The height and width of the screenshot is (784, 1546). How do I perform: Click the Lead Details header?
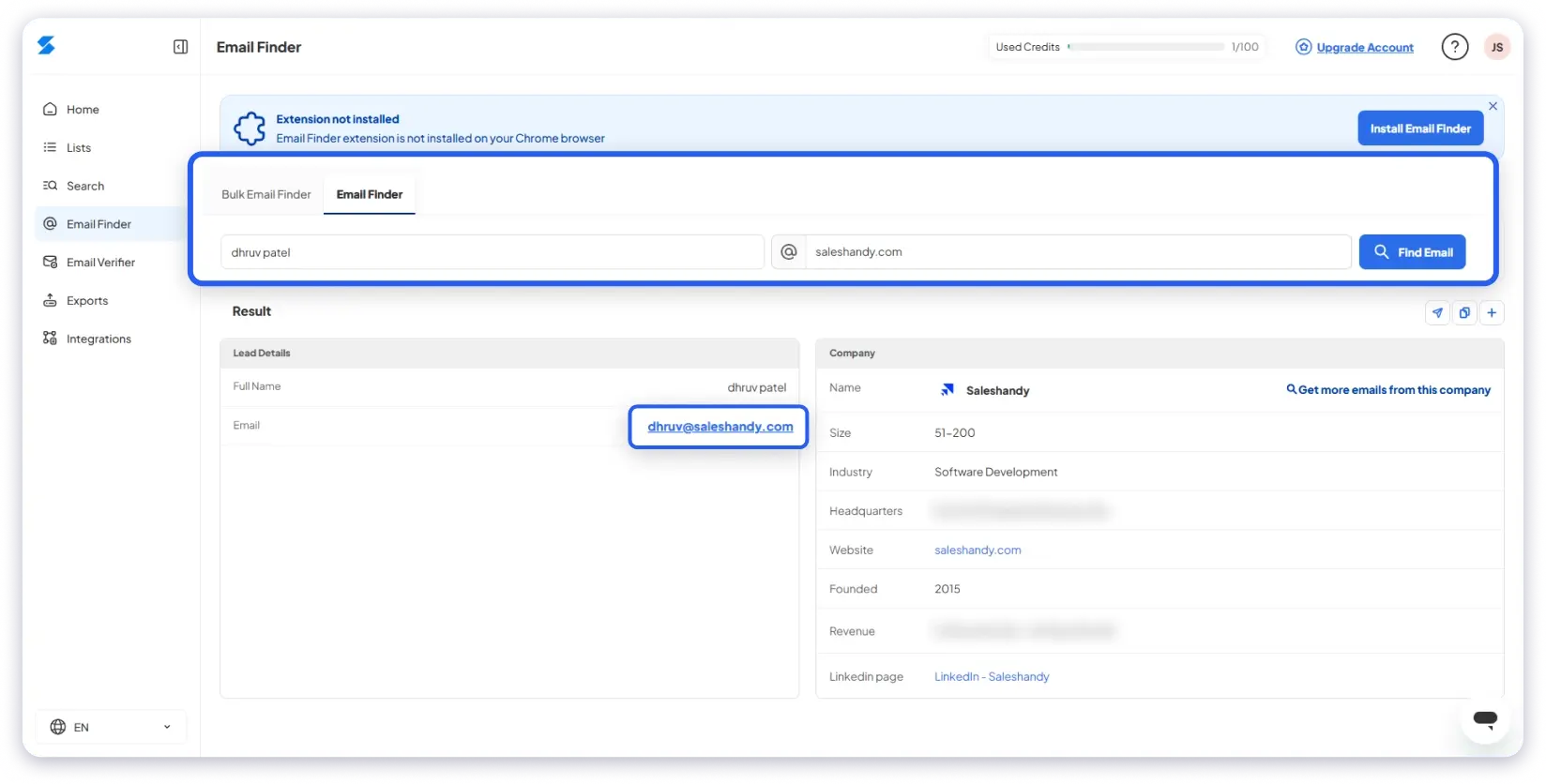(262, 354)
